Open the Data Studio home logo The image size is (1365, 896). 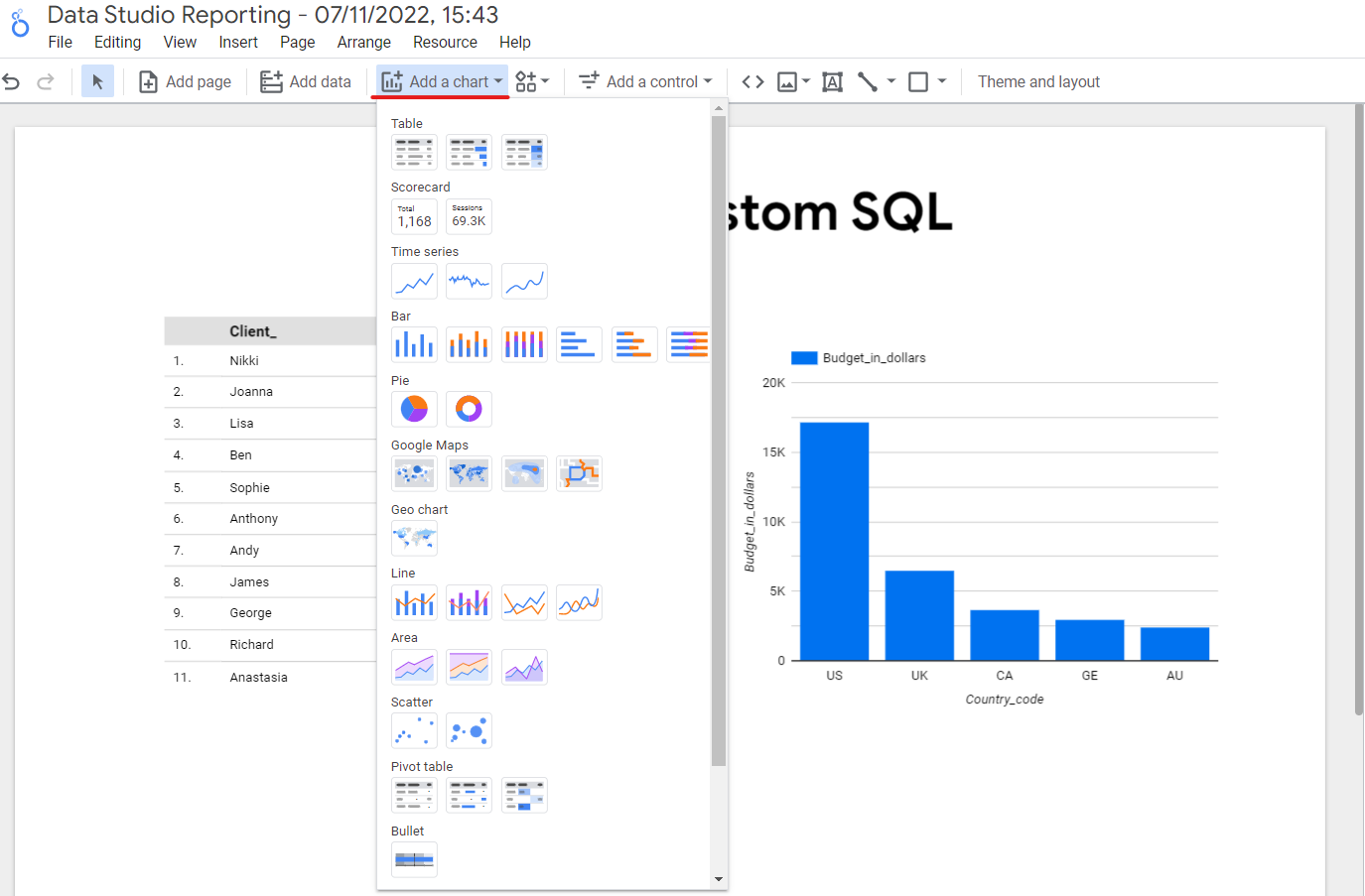(x=20, y=23)
